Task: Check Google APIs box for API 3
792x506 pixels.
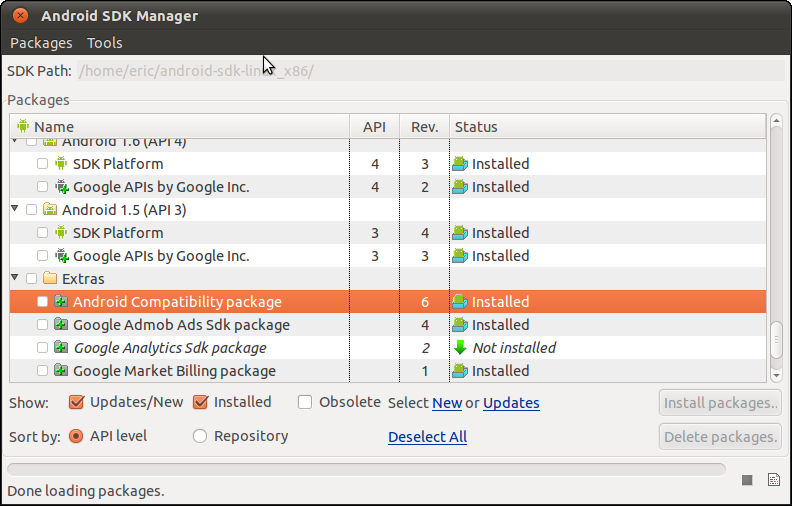Action: (42, 256)
